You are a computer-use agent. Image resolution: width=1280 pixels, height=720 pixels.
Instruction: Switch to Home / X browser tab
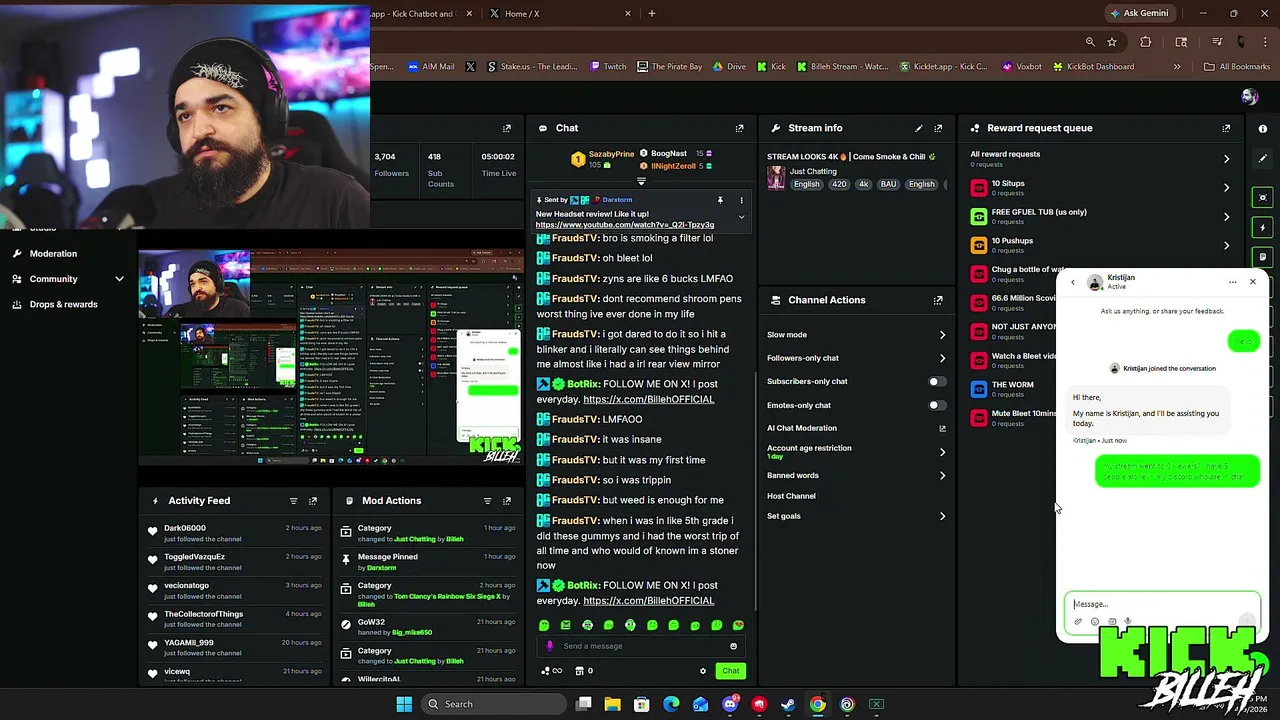(x=560, y=14)
